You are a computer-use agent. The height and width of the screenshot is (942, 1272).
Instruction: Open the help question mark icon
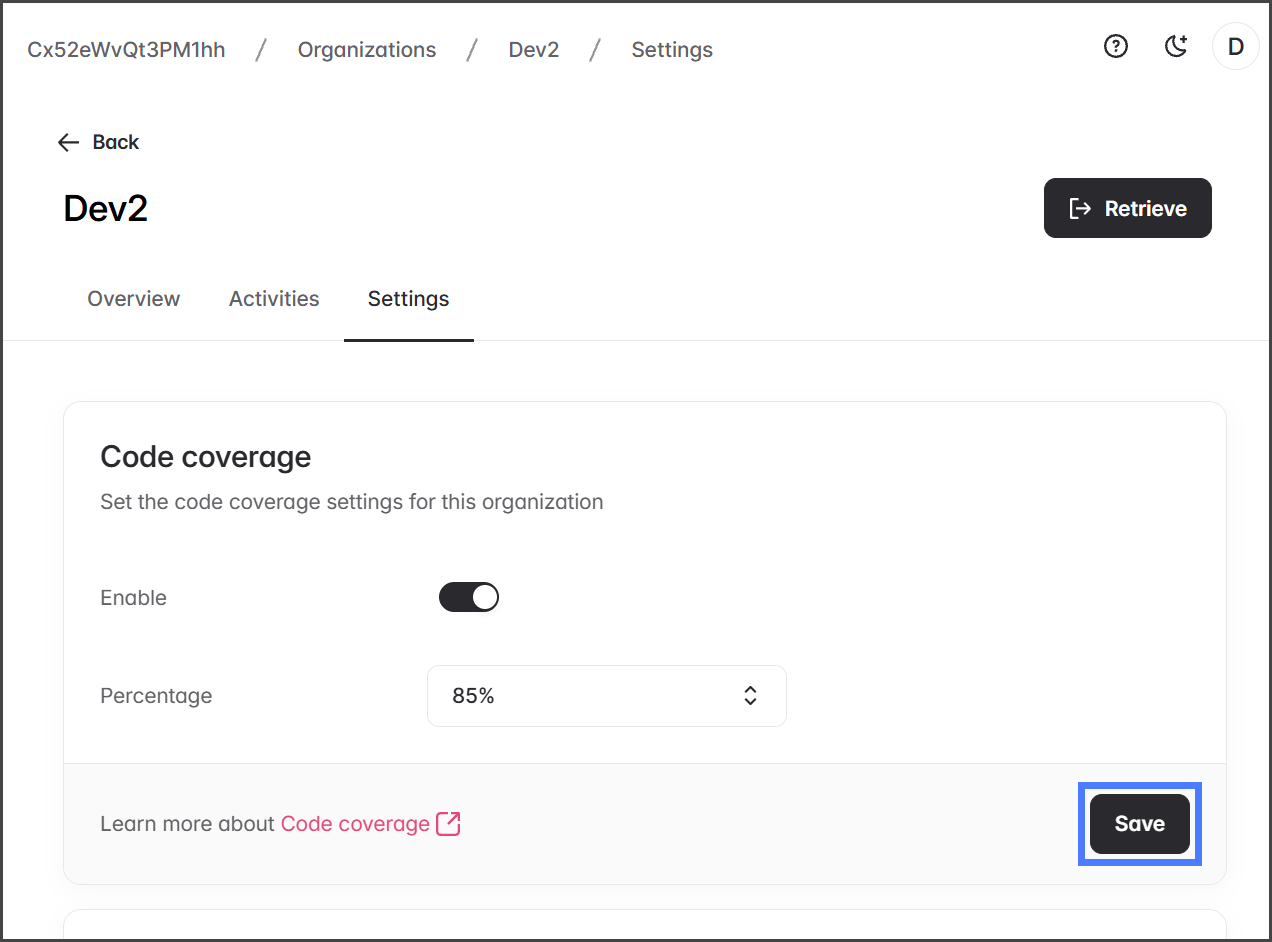tap(1115, 46)
